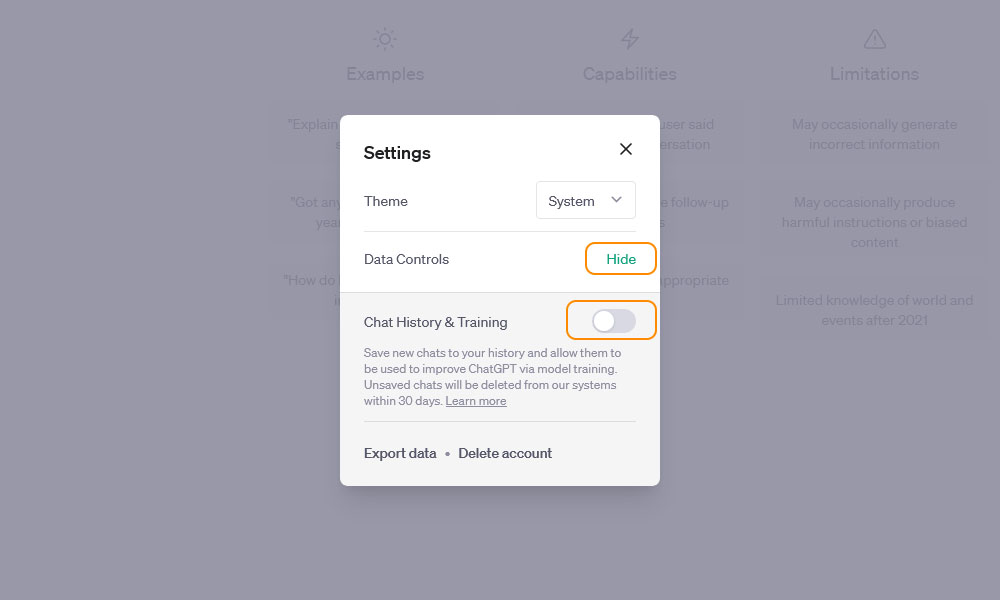Select the Settings dialog title
The width and height of the screenshot is (1000, 600).
(x=397, y=153)
